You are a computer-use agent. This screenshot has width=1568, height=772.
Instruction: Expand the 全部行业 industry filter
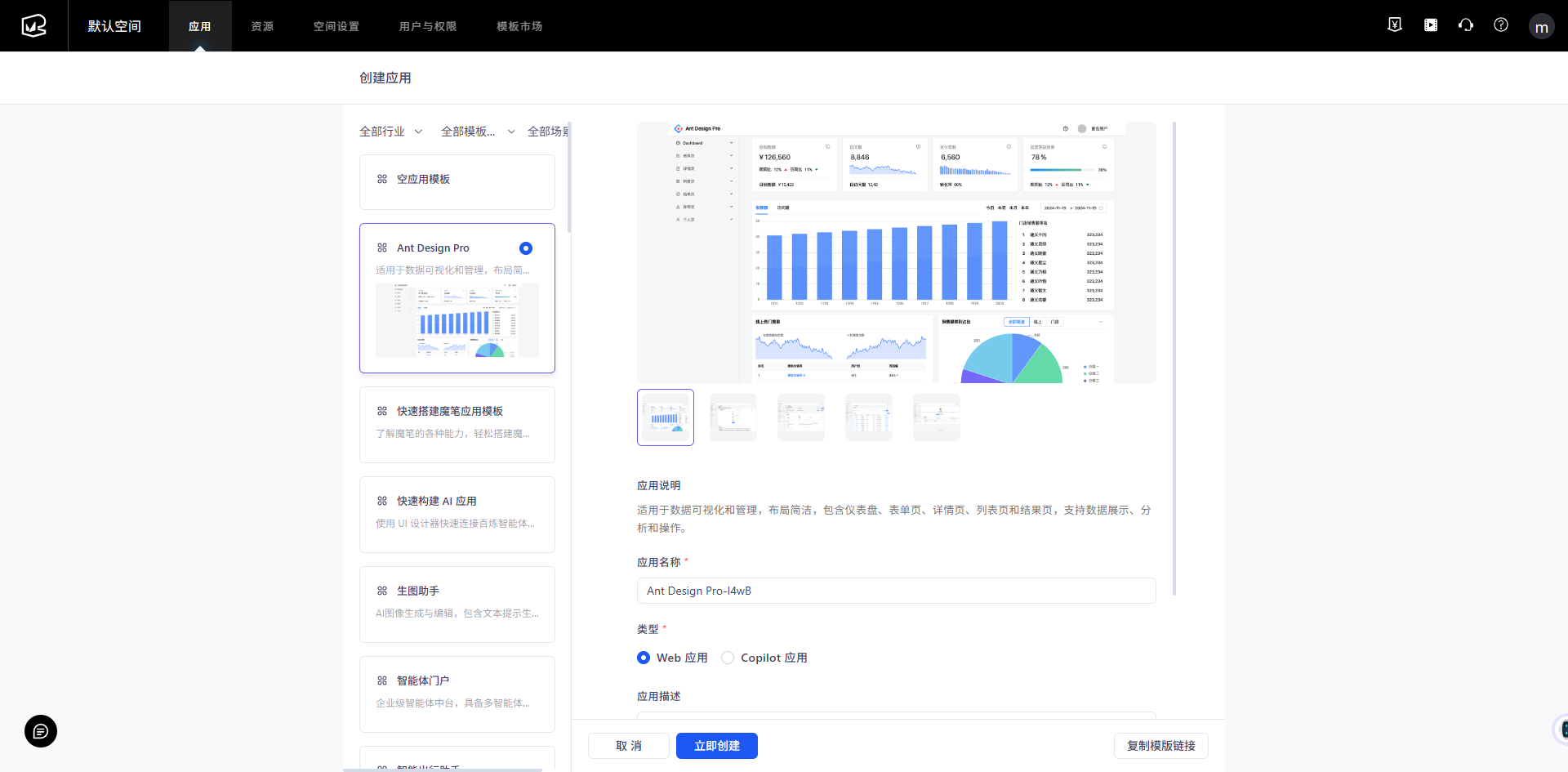pyautogui.click(x=391, y=132)
